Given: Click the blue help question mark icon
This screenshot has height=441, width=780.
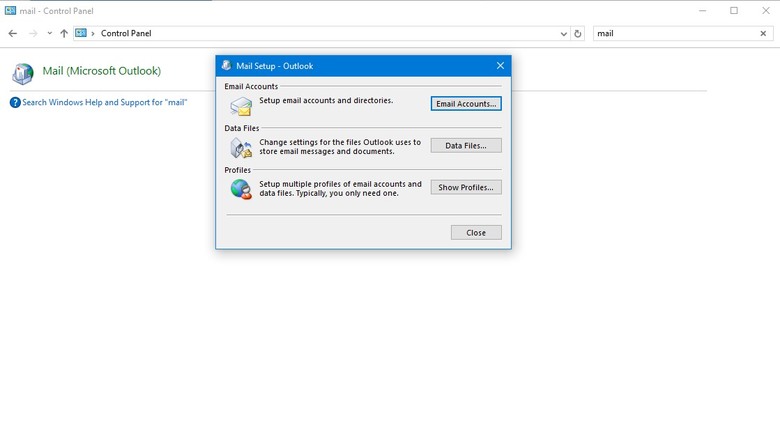Looking at the screenshot, I should [x=15, y=102].
